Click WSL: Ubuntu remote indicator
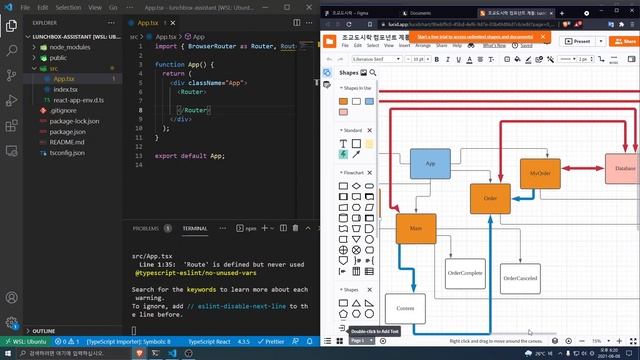Screen dimensions: 640x360 pos(26,341)
